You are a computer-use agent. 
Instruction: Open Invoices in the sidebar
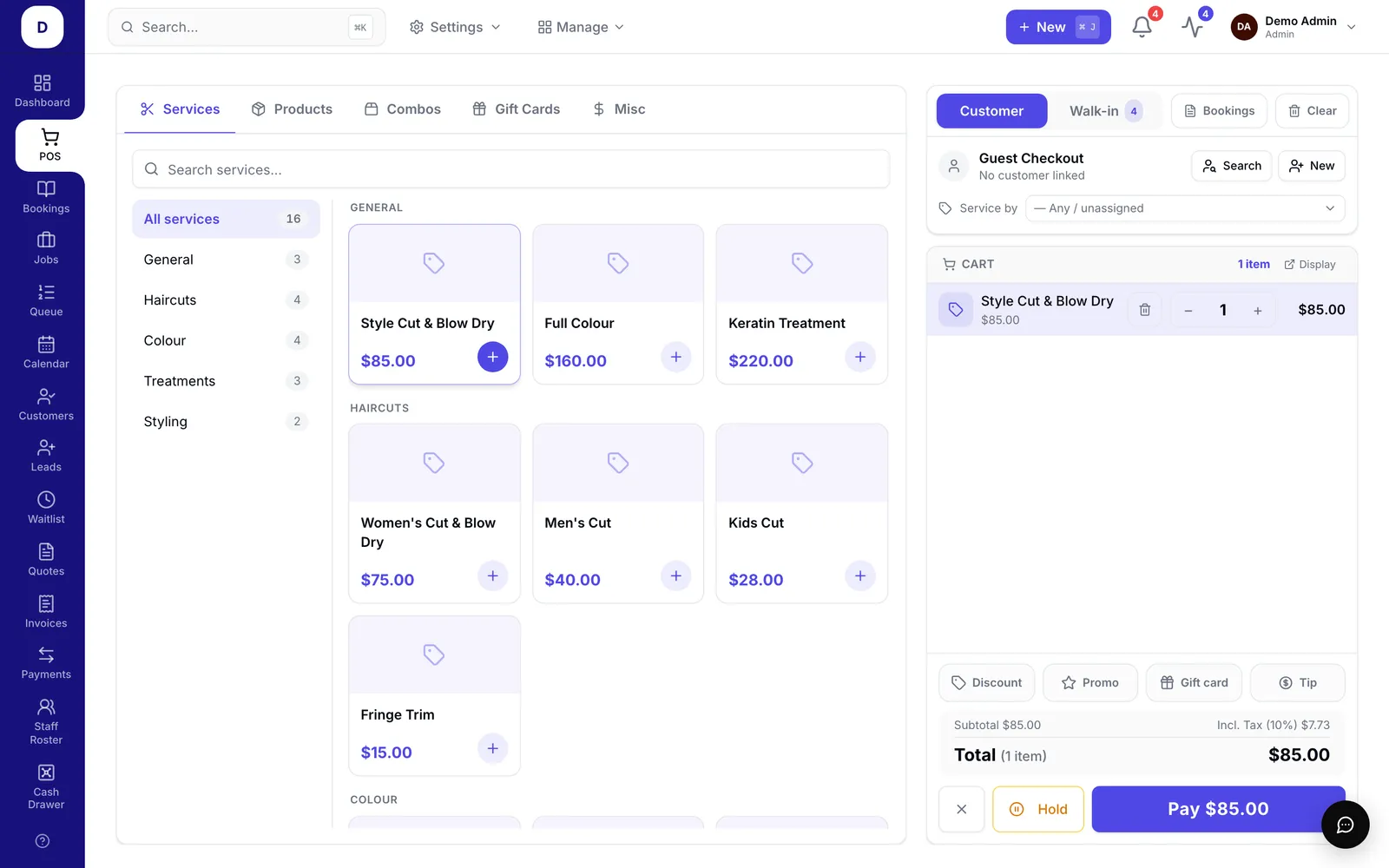(x=46, y=612)
